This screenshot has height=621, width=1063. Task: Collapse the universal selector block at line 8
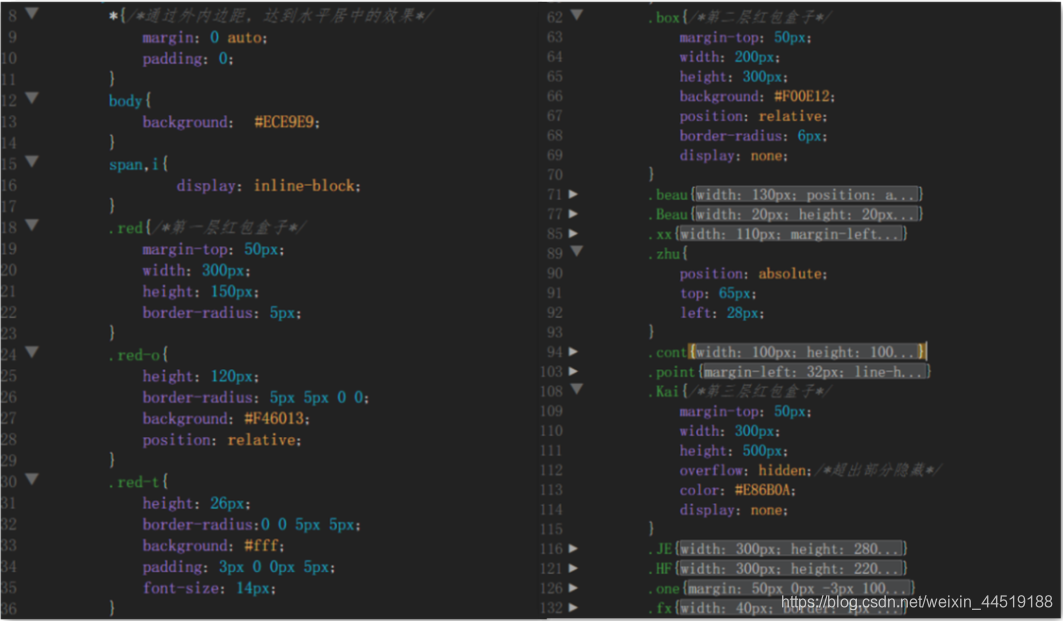pyautogui.click(x=32, y=13)
